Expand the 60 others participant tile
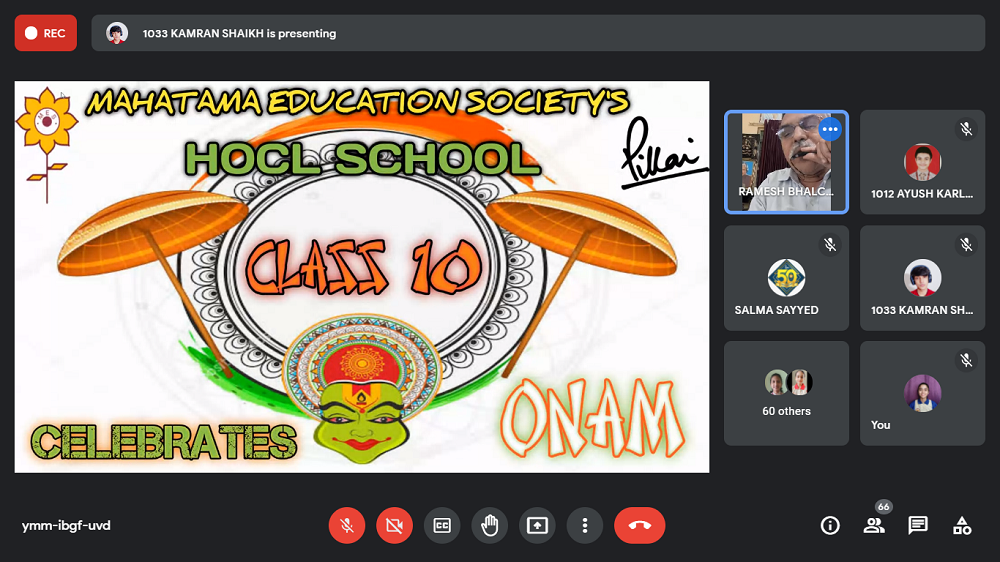The height and width of the screenshot is (562, 1000). click(786, 393)
